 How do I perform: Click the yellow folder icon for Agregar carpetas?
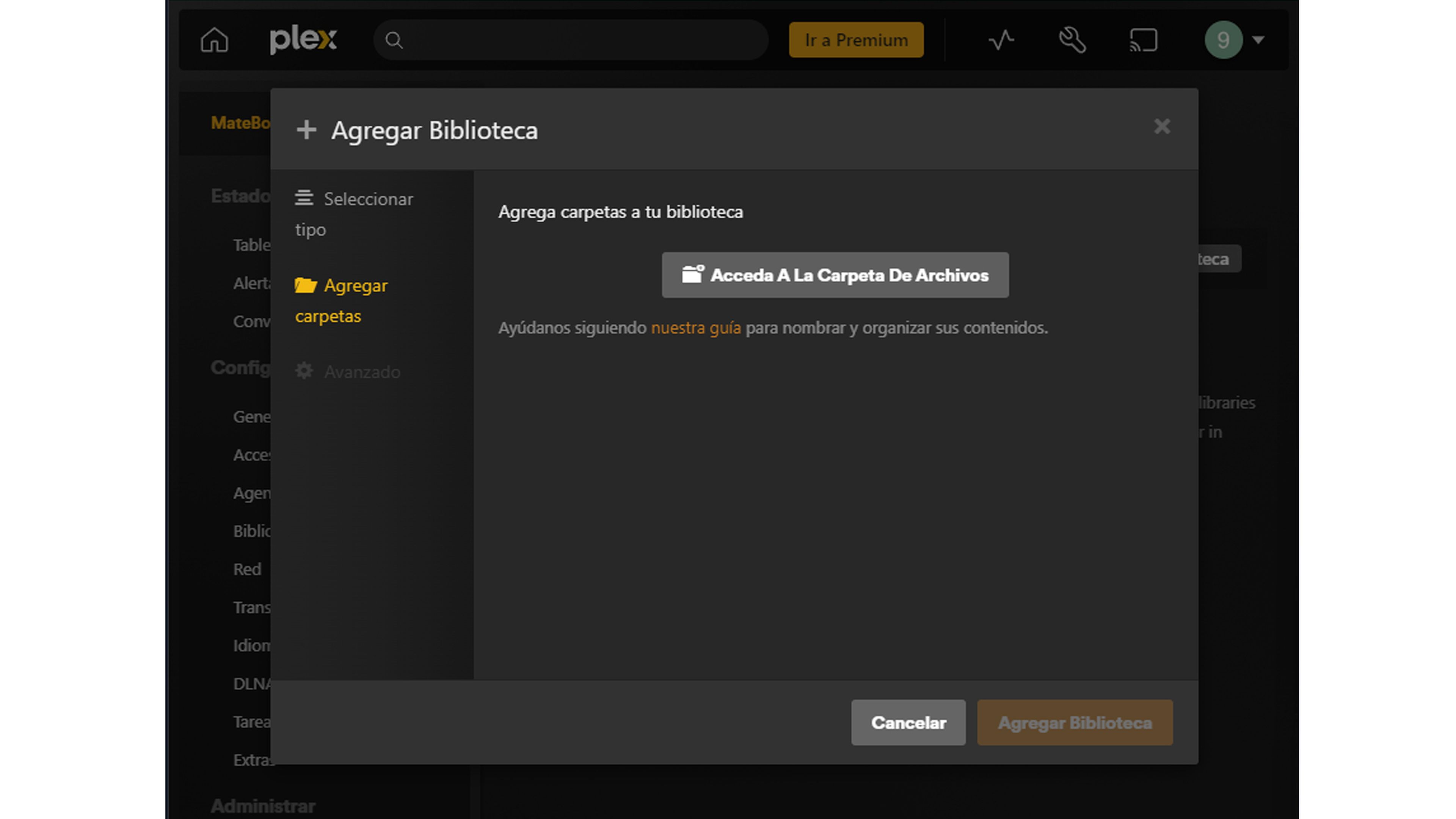pos(306,285)
